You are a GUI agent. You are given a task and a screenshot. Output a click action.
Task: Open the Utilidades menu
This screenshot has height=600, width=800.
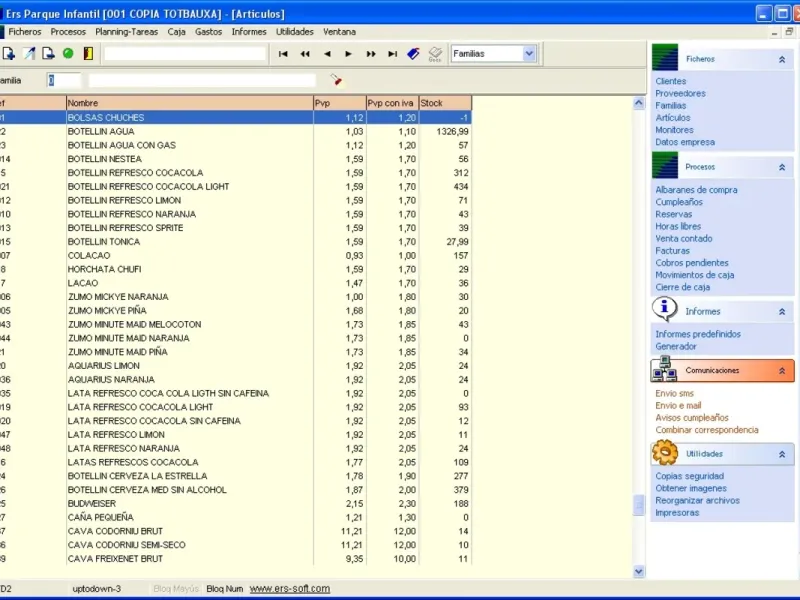(295, 32)
